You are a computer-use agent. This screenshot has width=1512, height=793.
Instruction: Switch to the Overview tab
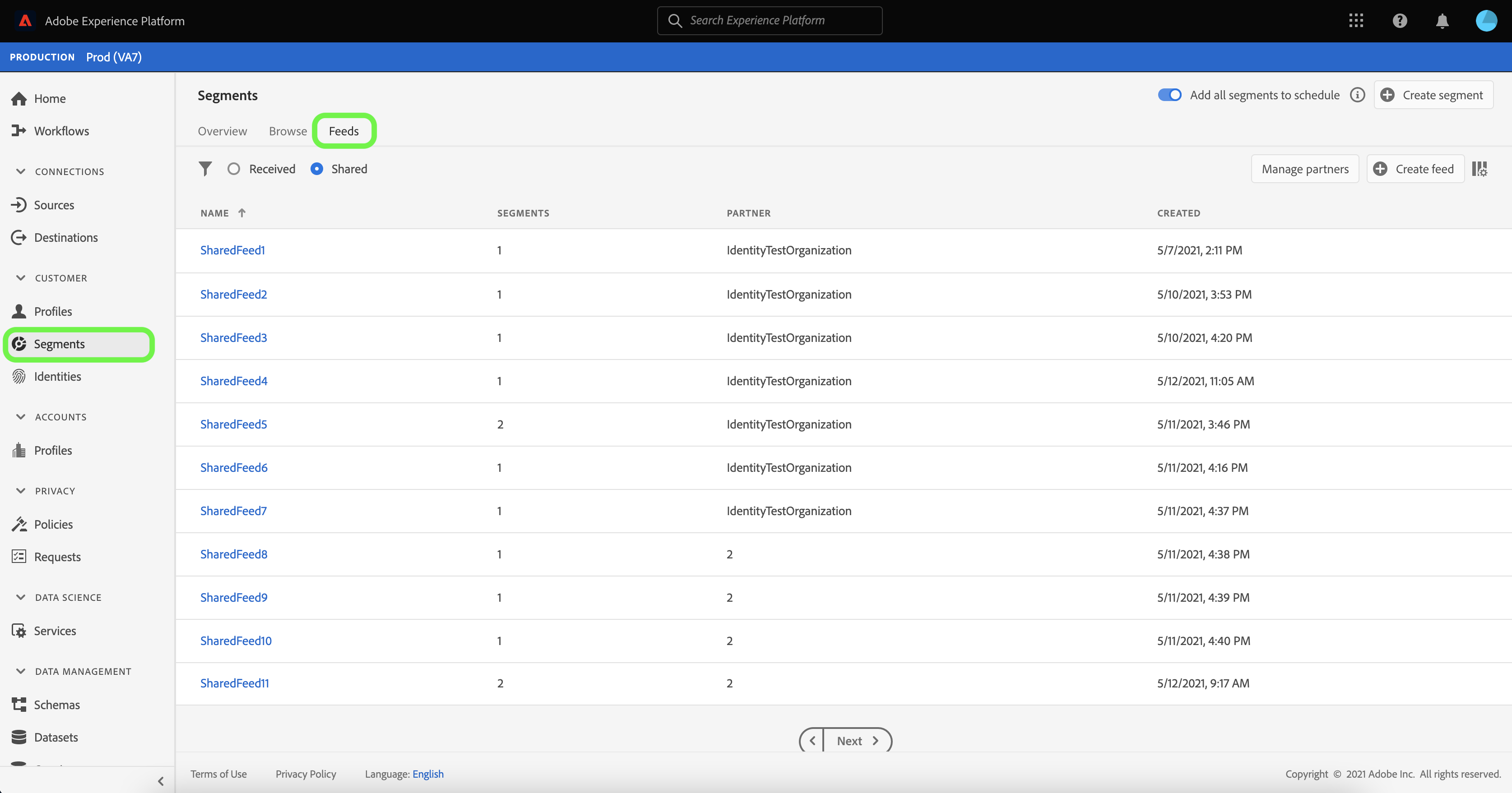pyautogui.click(x=222, y=131)
